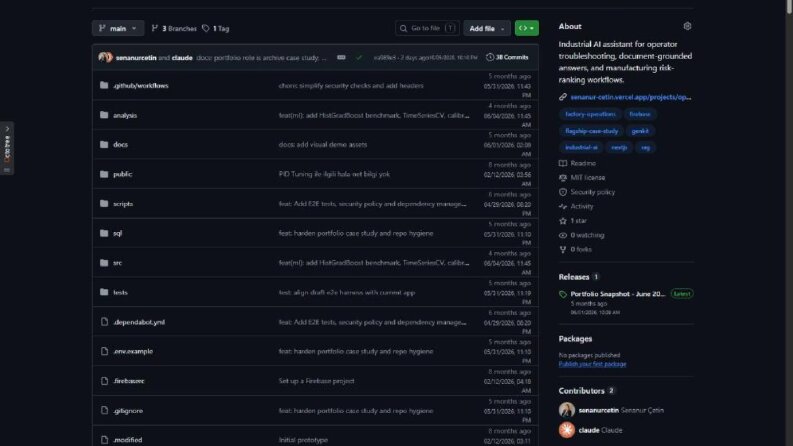
Task: Open claude contributor avatar
Action: point(567,430)
